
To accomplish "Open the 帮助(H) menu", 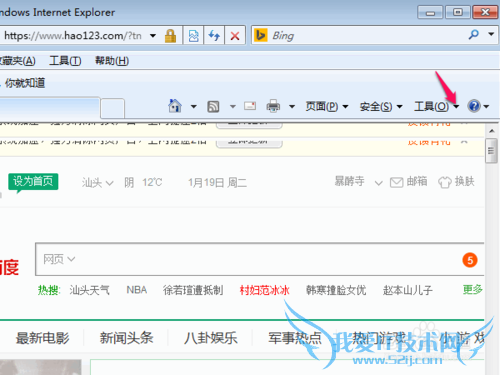I will coord(112,61).
